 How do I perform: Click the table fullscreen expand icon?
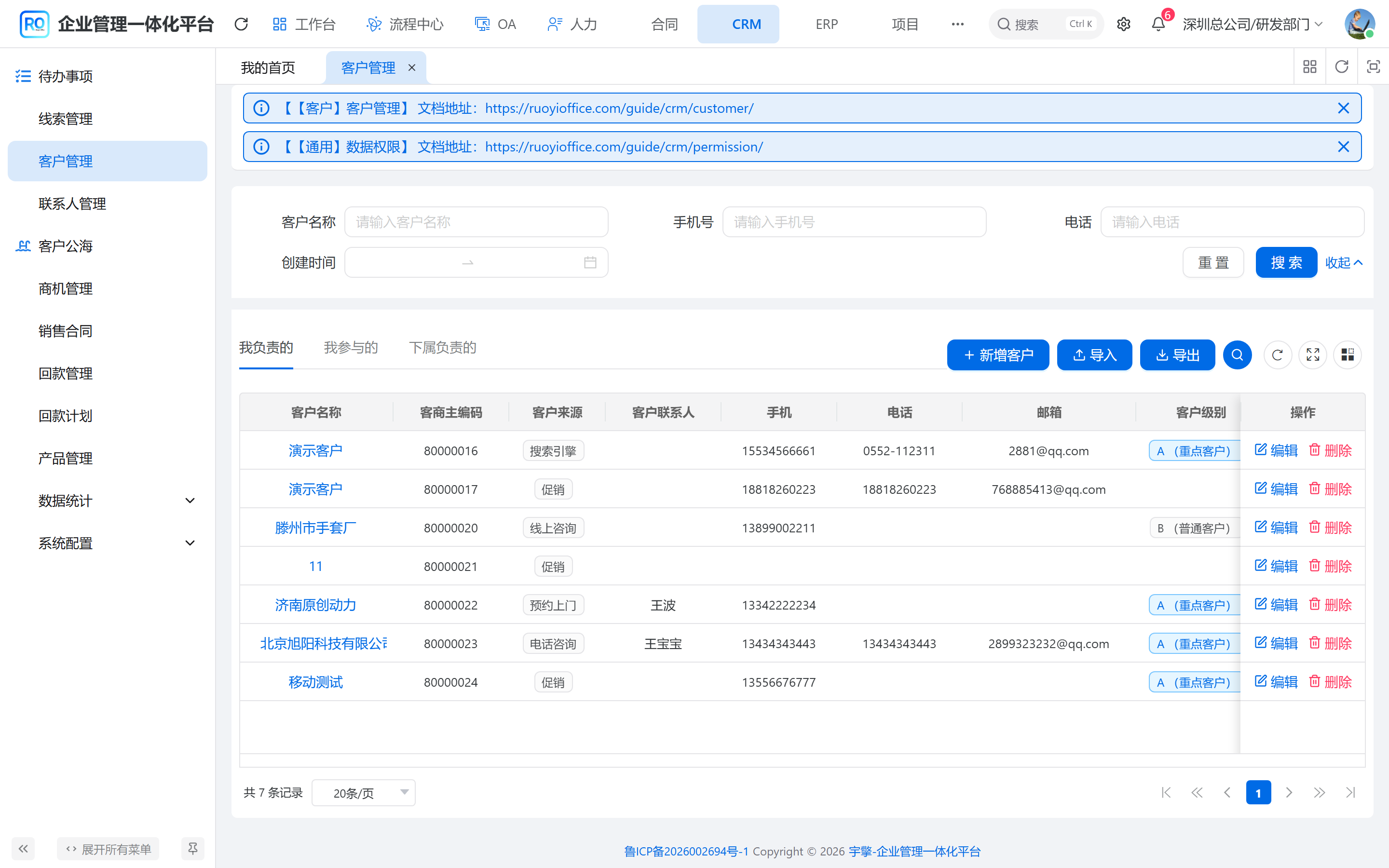[1313, 355]
